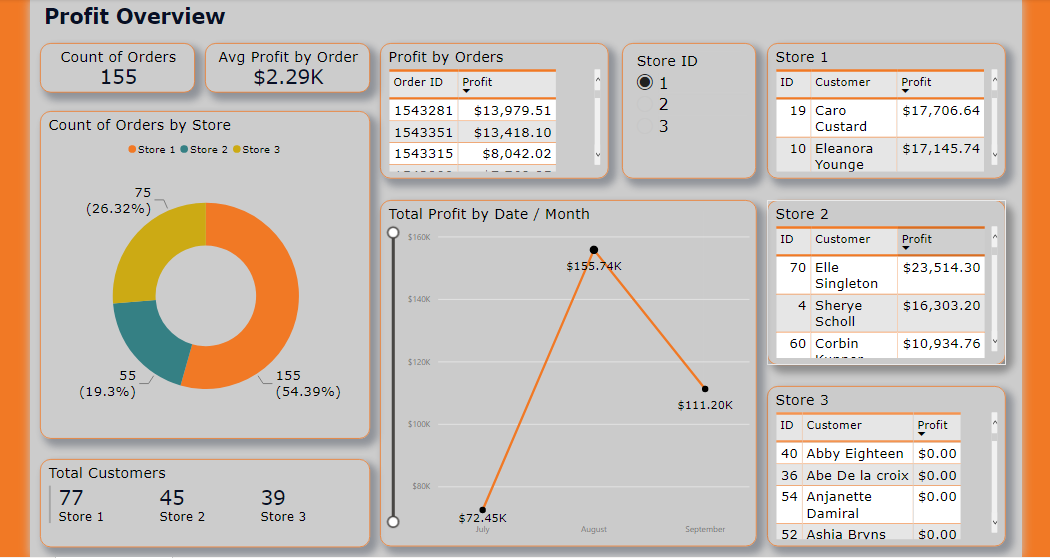This screenshot has width=1050, height=558.
Task: Click scroll-down arrow in Profit by Orders table
Action: 598,155
